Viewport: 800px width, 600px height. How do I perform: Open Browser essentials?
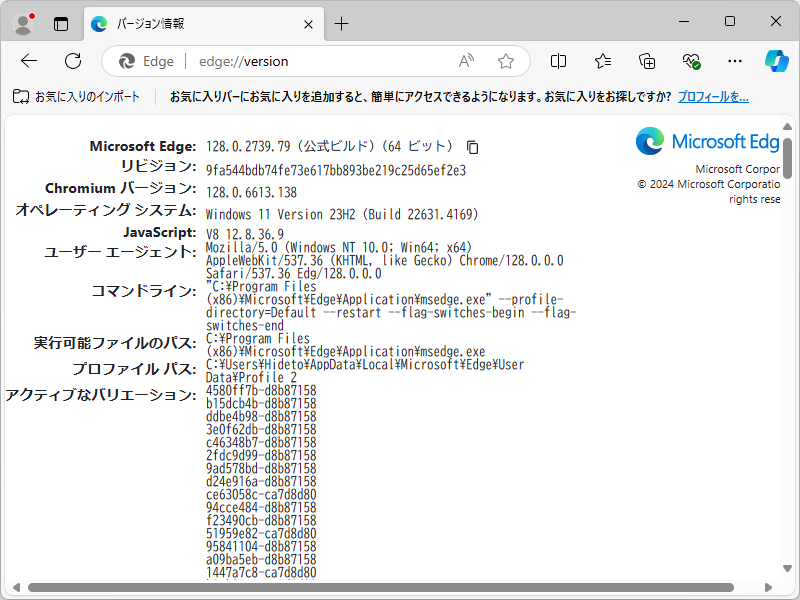tap(692, 61)
